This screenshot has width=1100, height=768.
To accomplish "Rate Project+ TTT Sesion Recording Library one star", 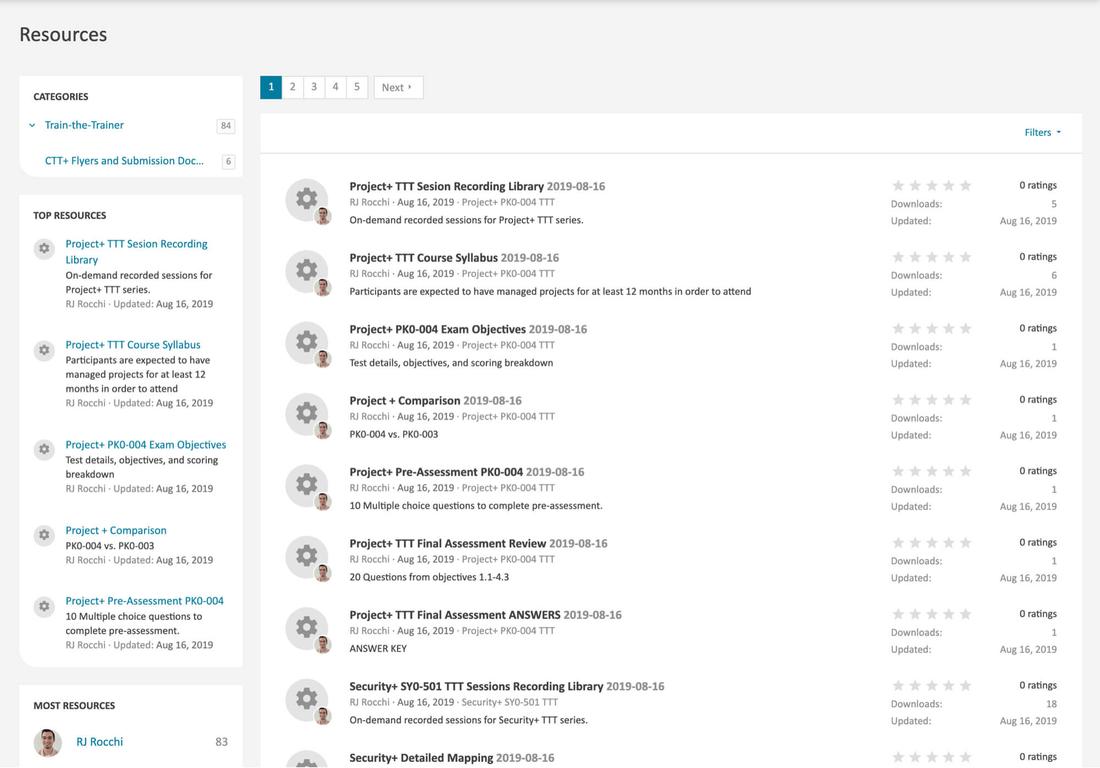I will 898,184.
